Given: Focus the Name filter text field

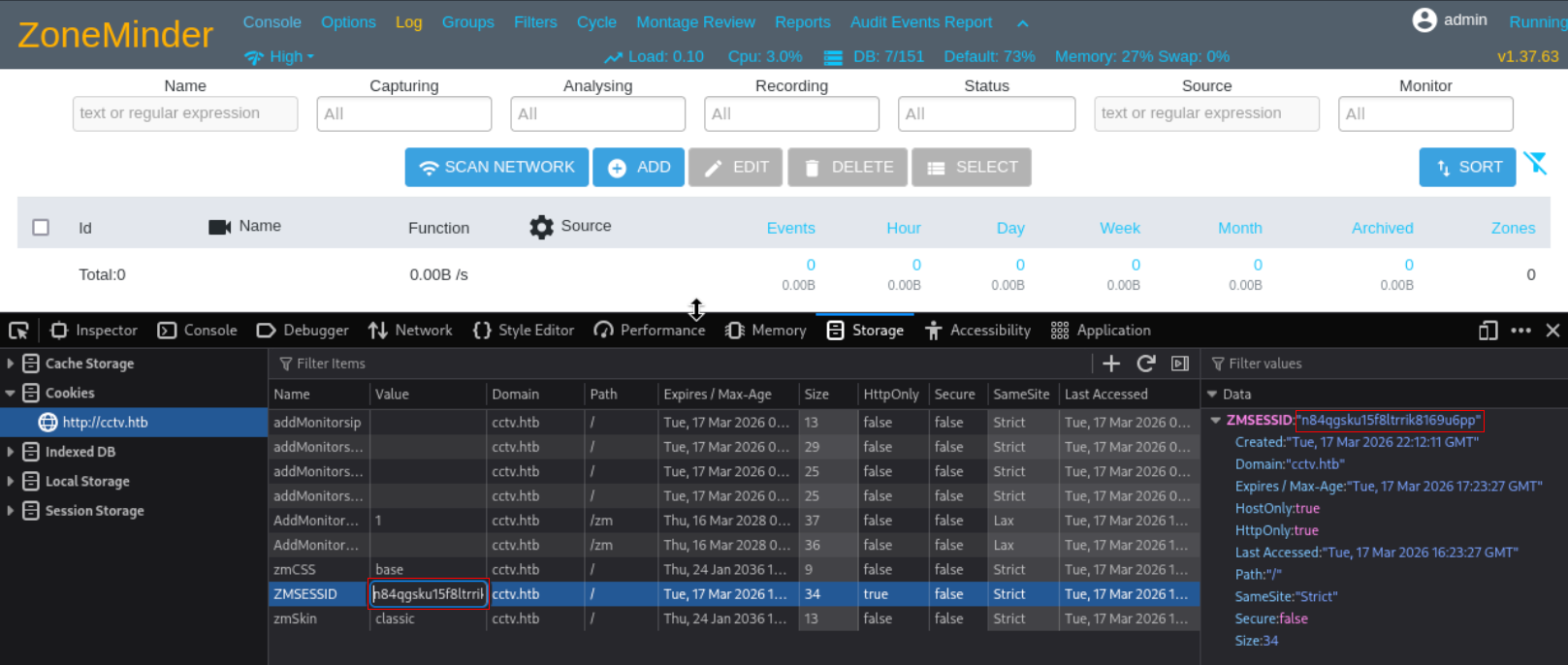Looking at the screenshot, I should pos(185,113).
